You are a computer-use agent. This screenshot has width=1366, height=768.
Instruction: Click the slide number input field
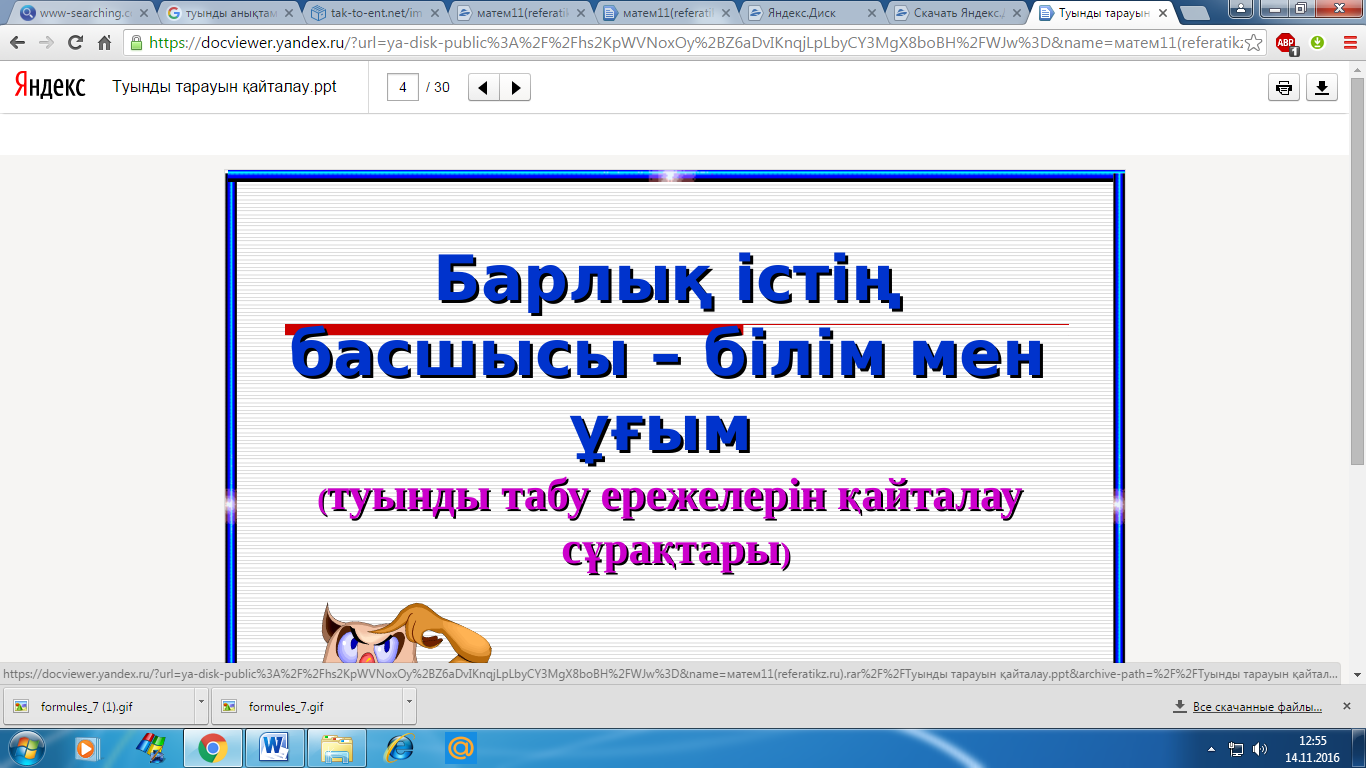403,87
